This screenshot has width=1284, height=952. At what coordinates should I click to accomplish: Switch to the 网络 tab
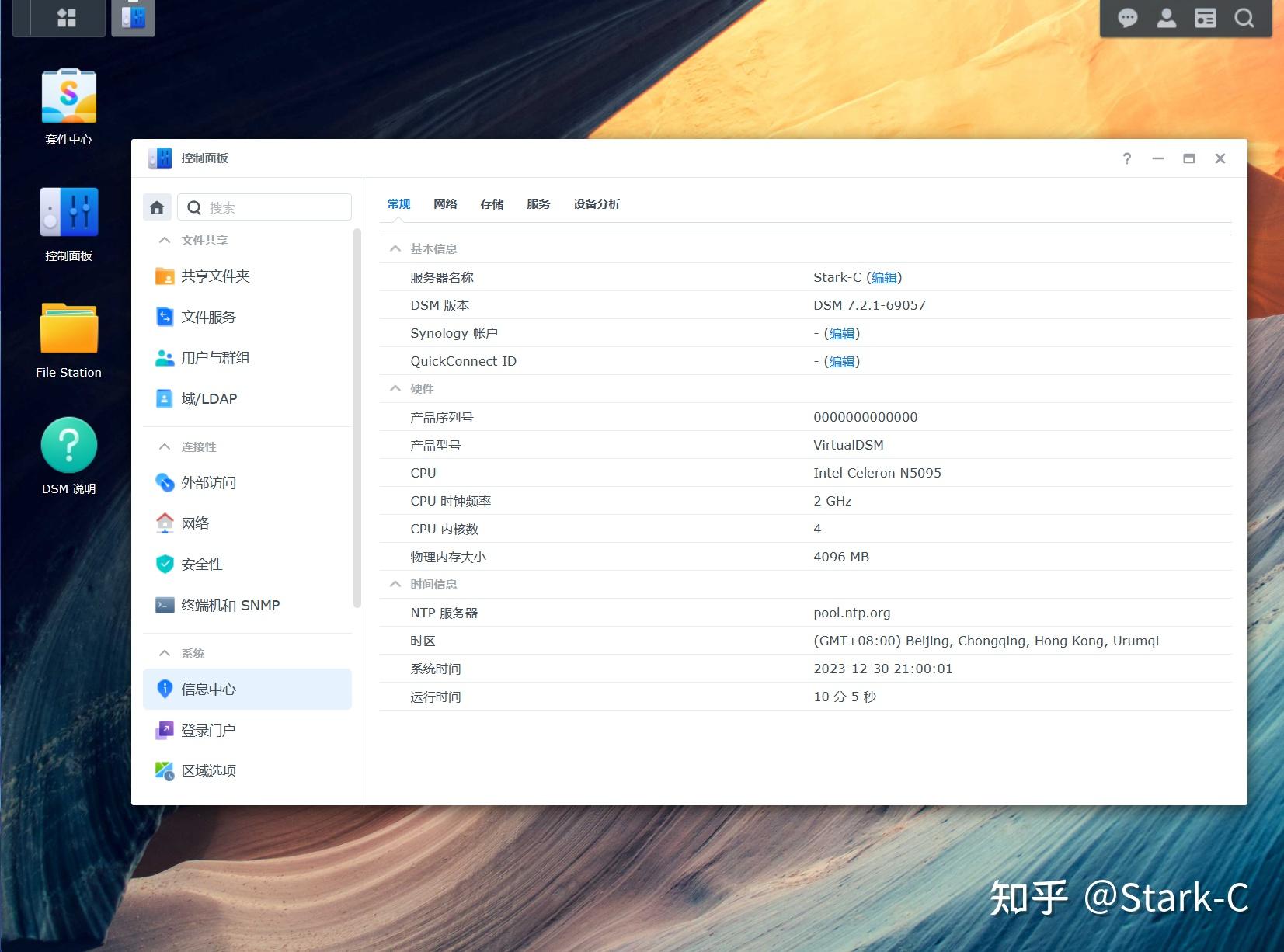pos(445,203)
